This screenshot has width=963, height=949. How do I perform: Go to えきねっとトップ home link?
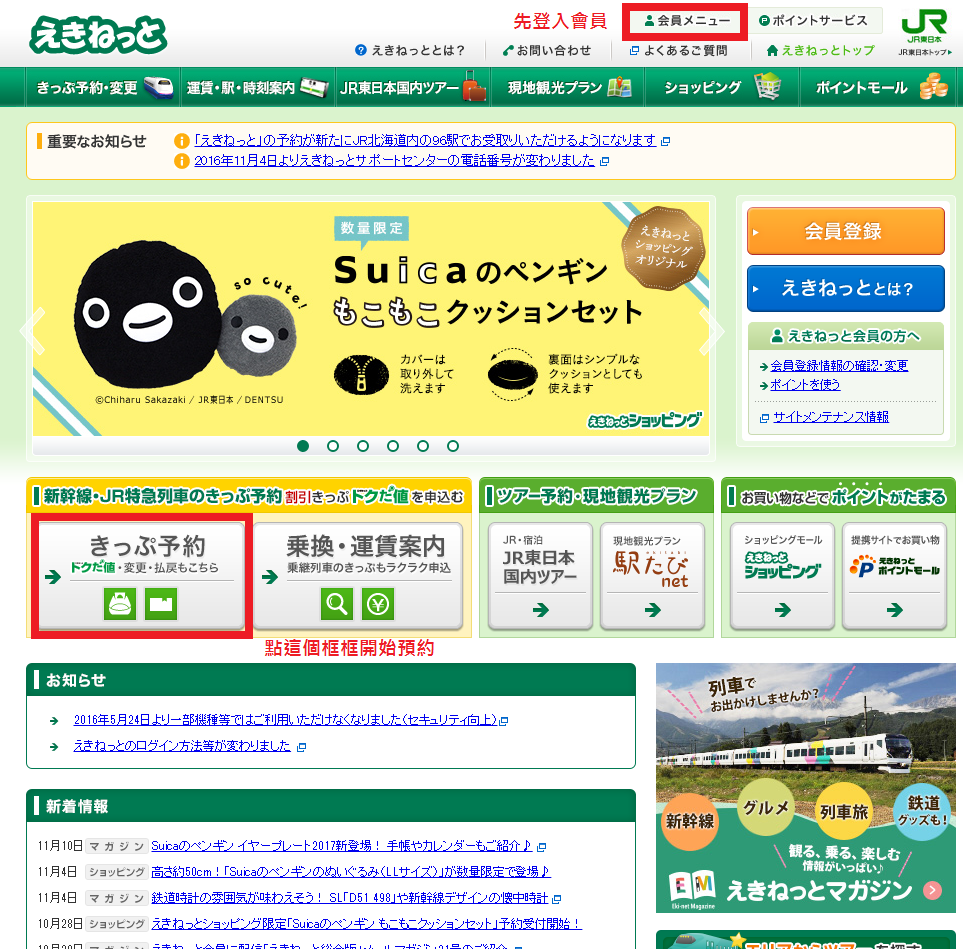[821, 50]
